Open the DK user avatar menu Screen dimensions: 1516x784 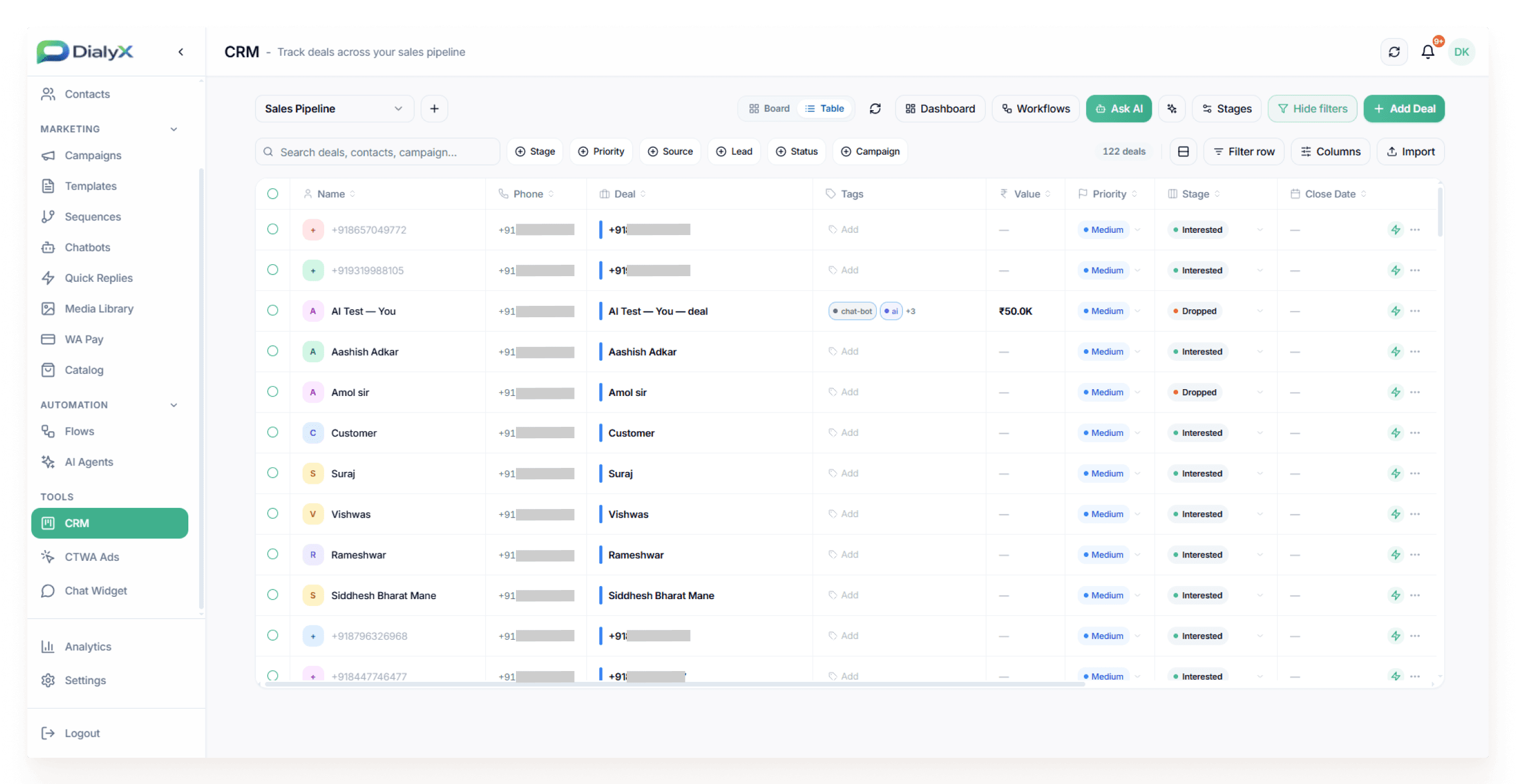coord(1461,52)
